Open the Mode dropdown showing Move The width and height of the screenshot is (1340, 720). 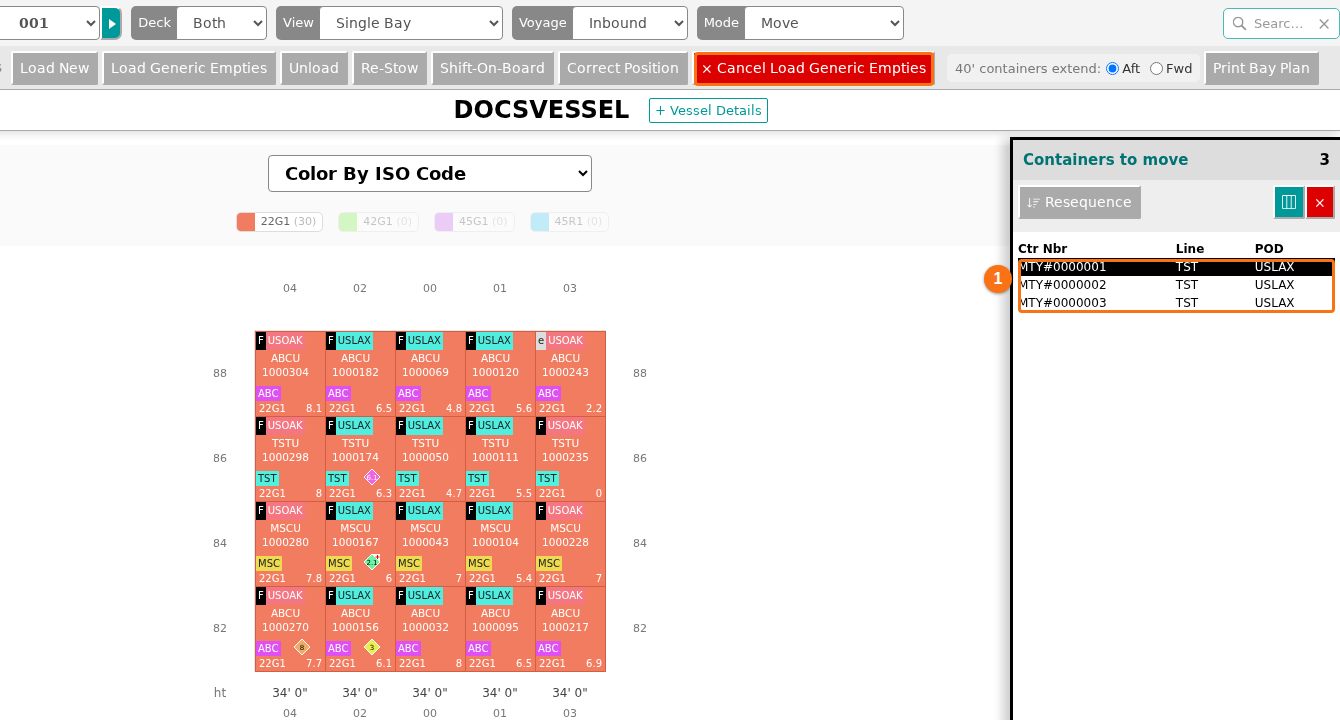(824, 23)
